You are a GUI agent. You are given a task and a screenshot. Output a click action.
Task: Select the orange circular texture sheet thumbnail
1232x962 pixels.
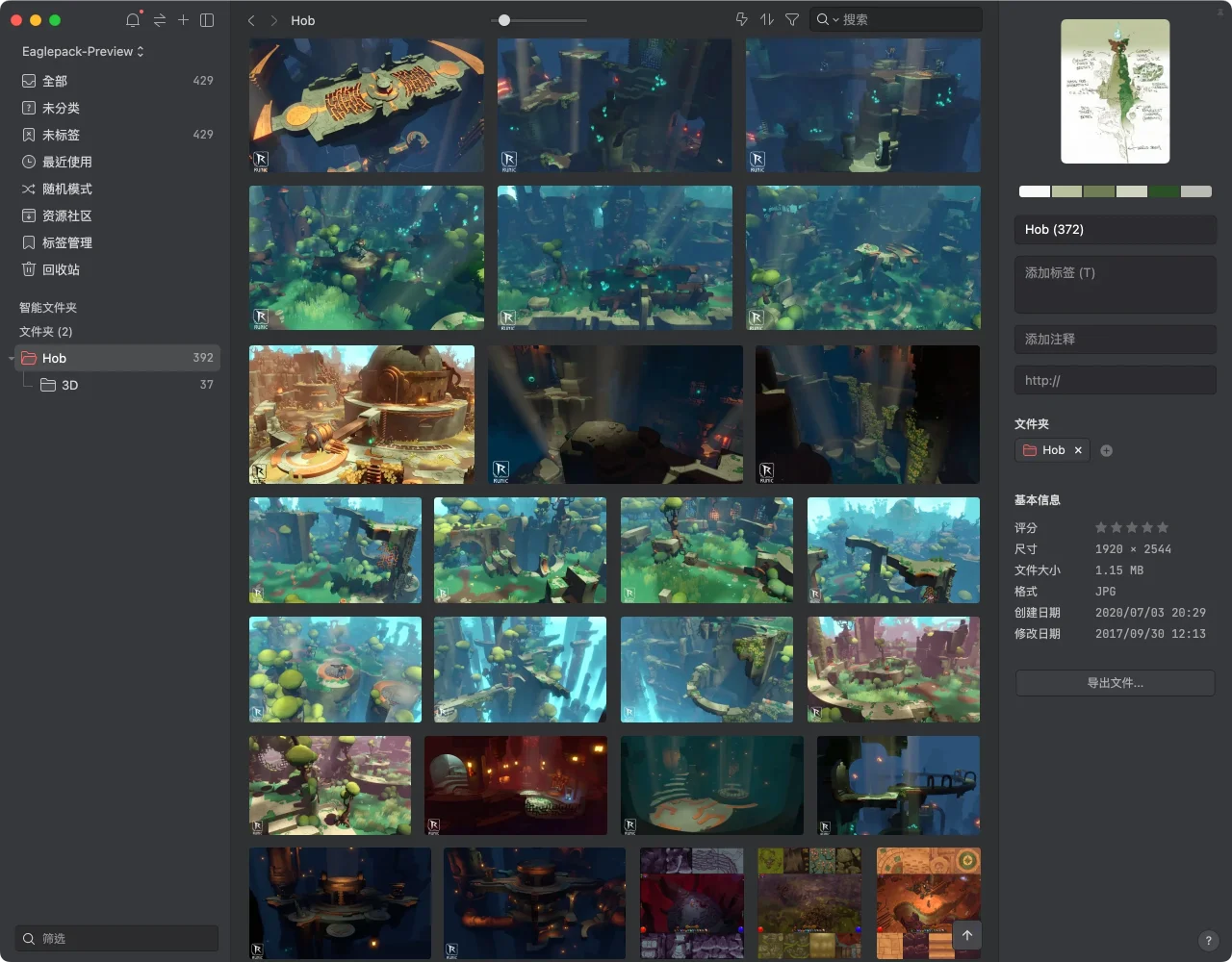pos(929,903)
